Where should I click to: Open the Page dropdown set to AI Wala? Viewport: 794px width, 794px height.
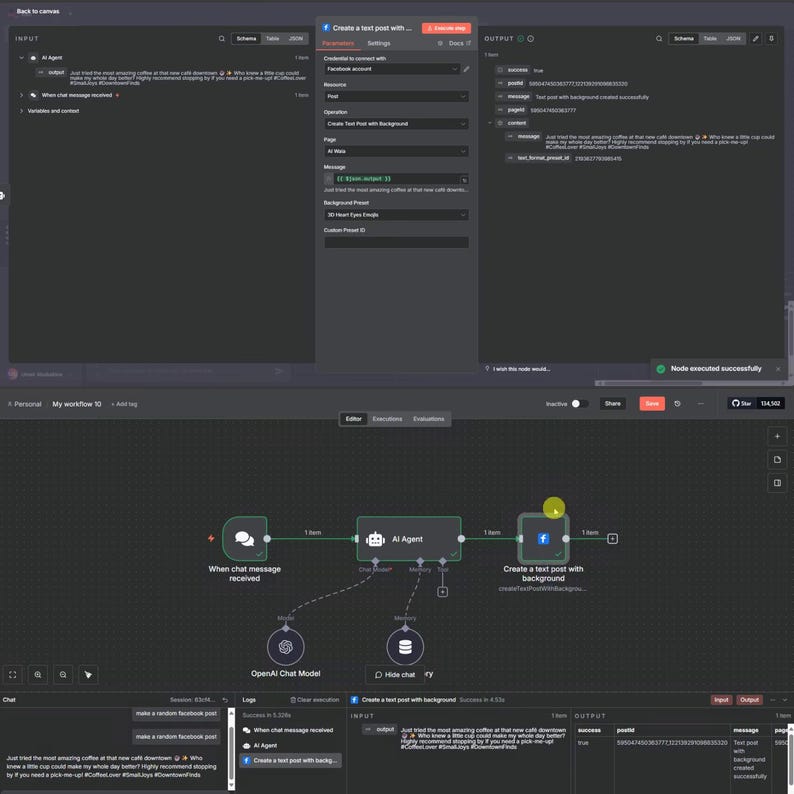click(396, 151)
